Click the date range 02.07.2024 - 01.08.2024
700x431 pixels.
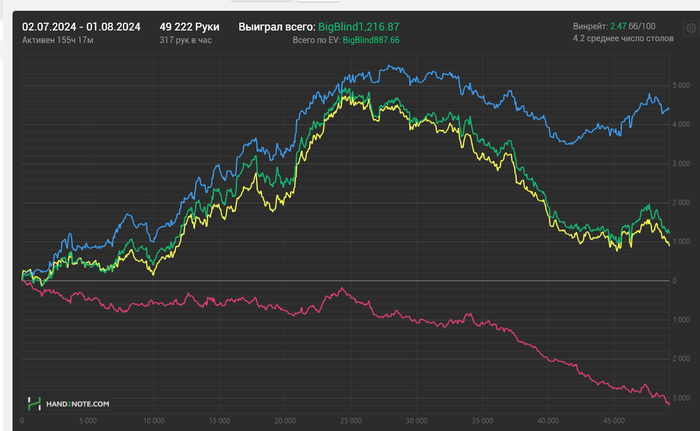coord(81,27)
